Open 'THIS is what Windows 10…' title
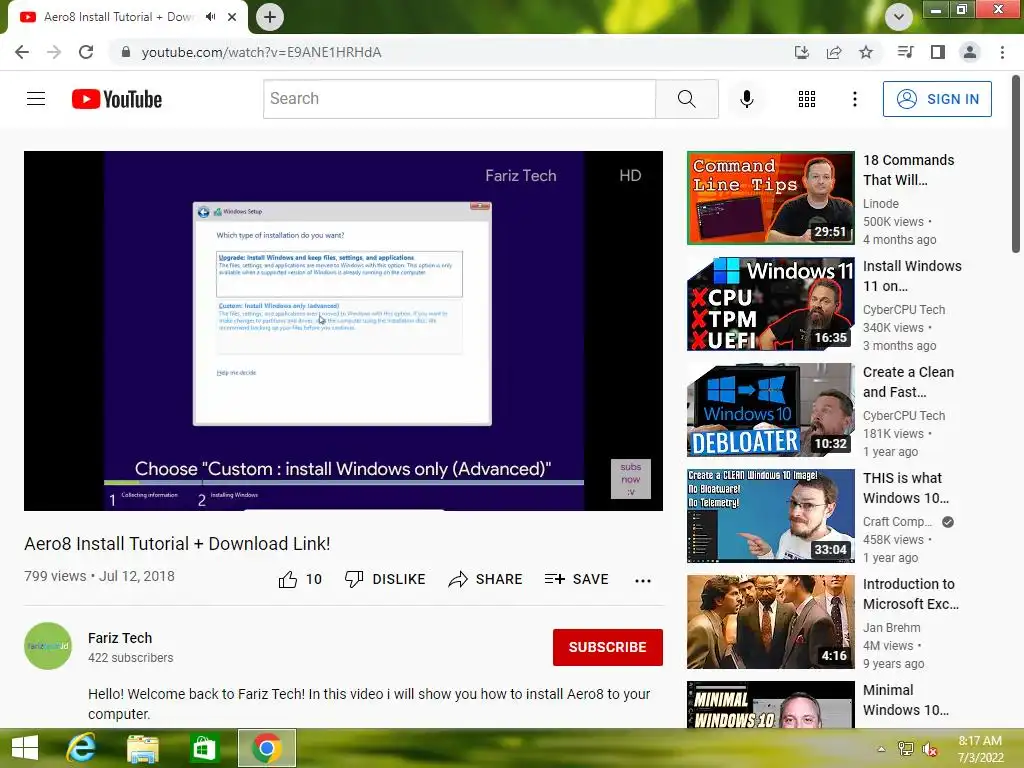Screen dimensions: 1024x768 [x=906, y=488]
